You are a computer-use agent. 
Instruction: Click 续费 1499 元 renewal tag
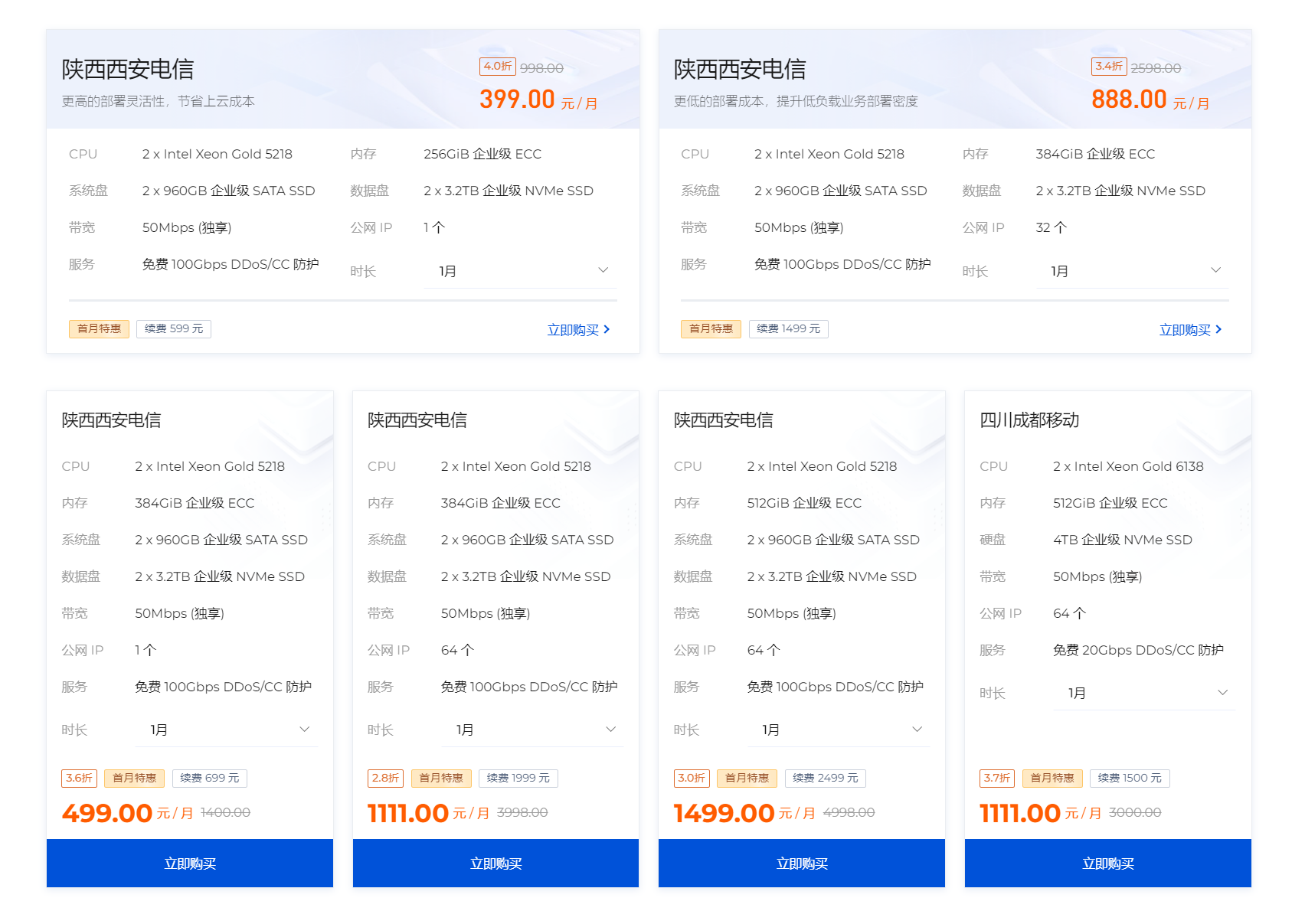pyautogui.click(x=788, y=328)
